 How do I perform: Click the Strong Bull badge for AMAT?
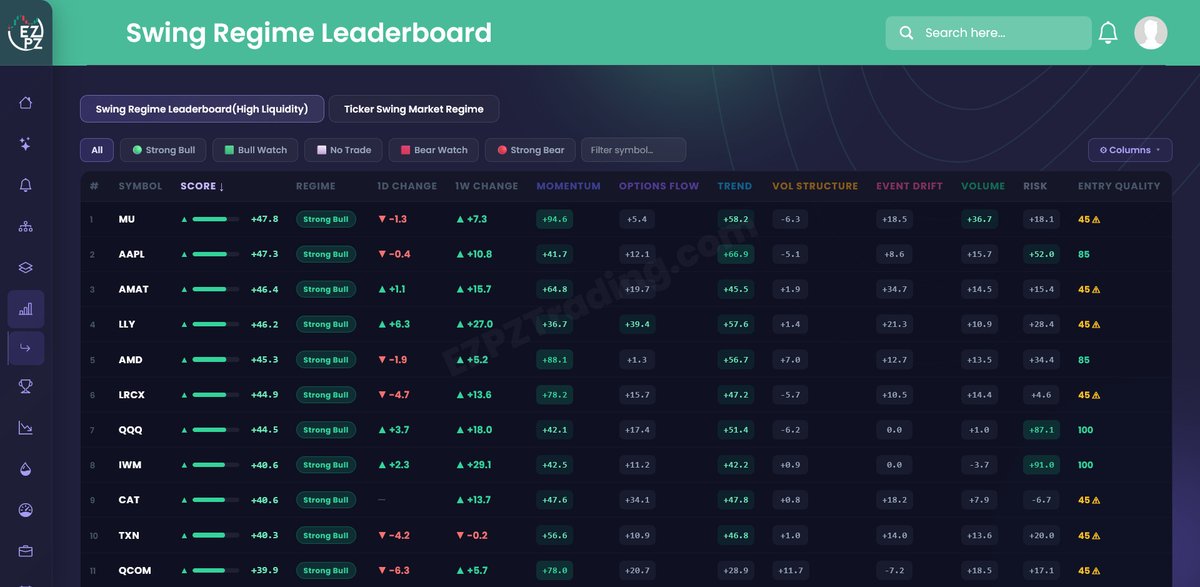(326, 290)
